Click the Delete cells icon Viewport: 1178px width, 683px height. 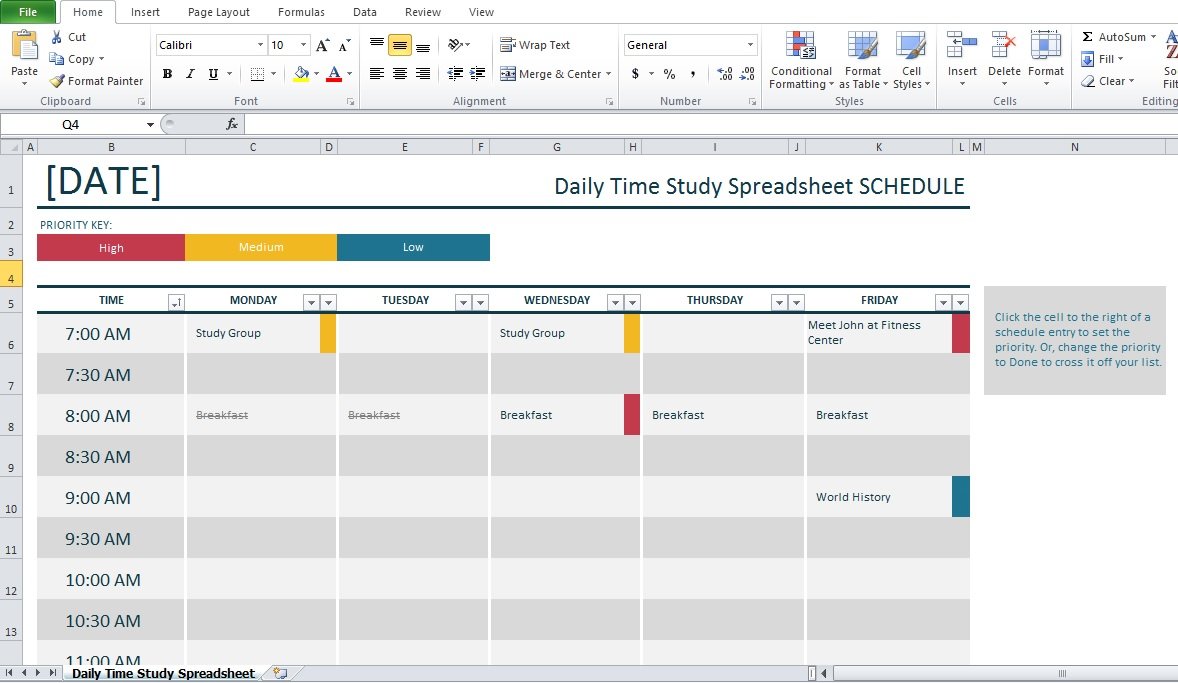1004,45
